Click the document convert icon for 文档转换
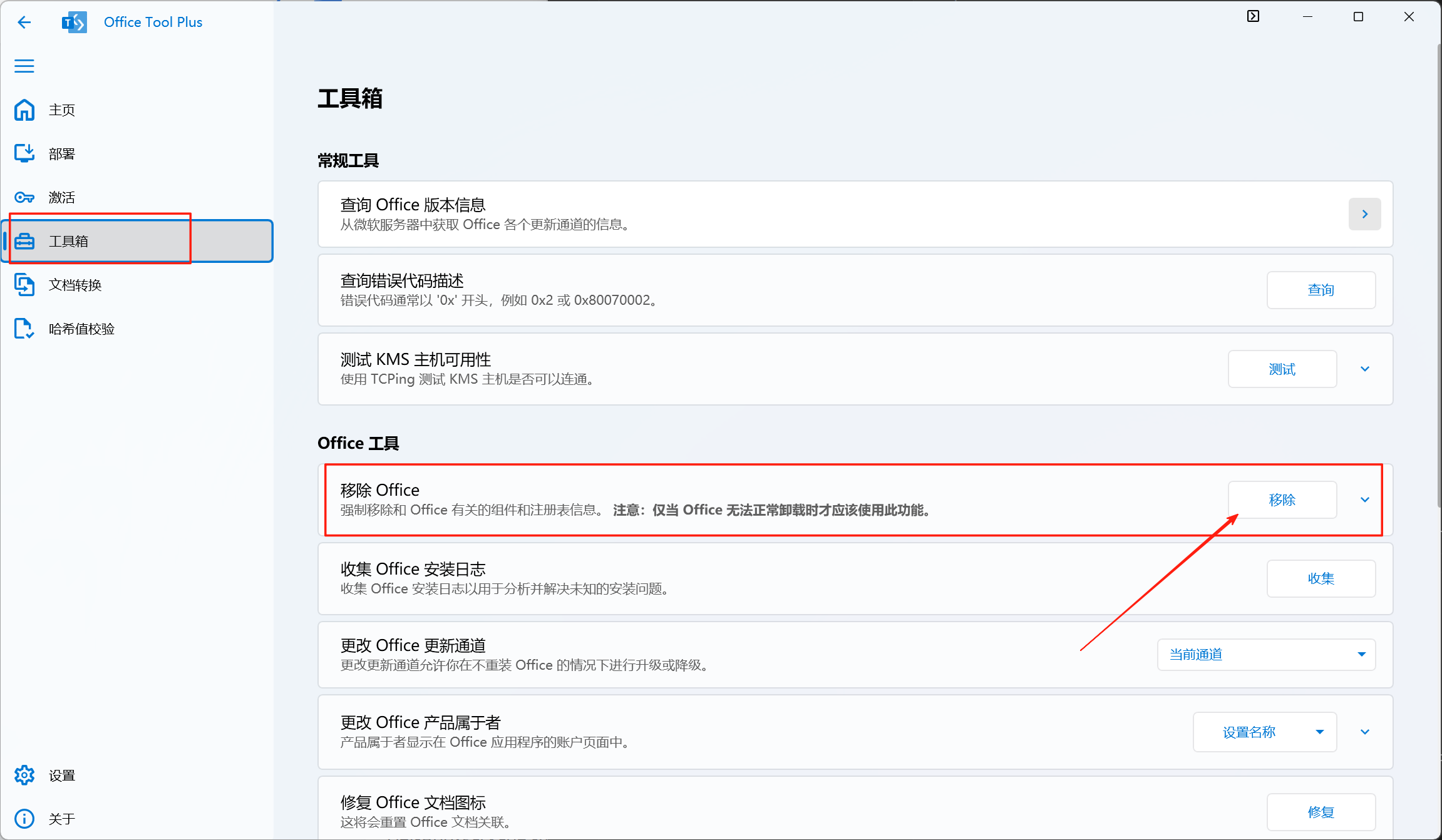Image resolution: width=1442 pixels, height=840 pixels. (x=24, y=285)
